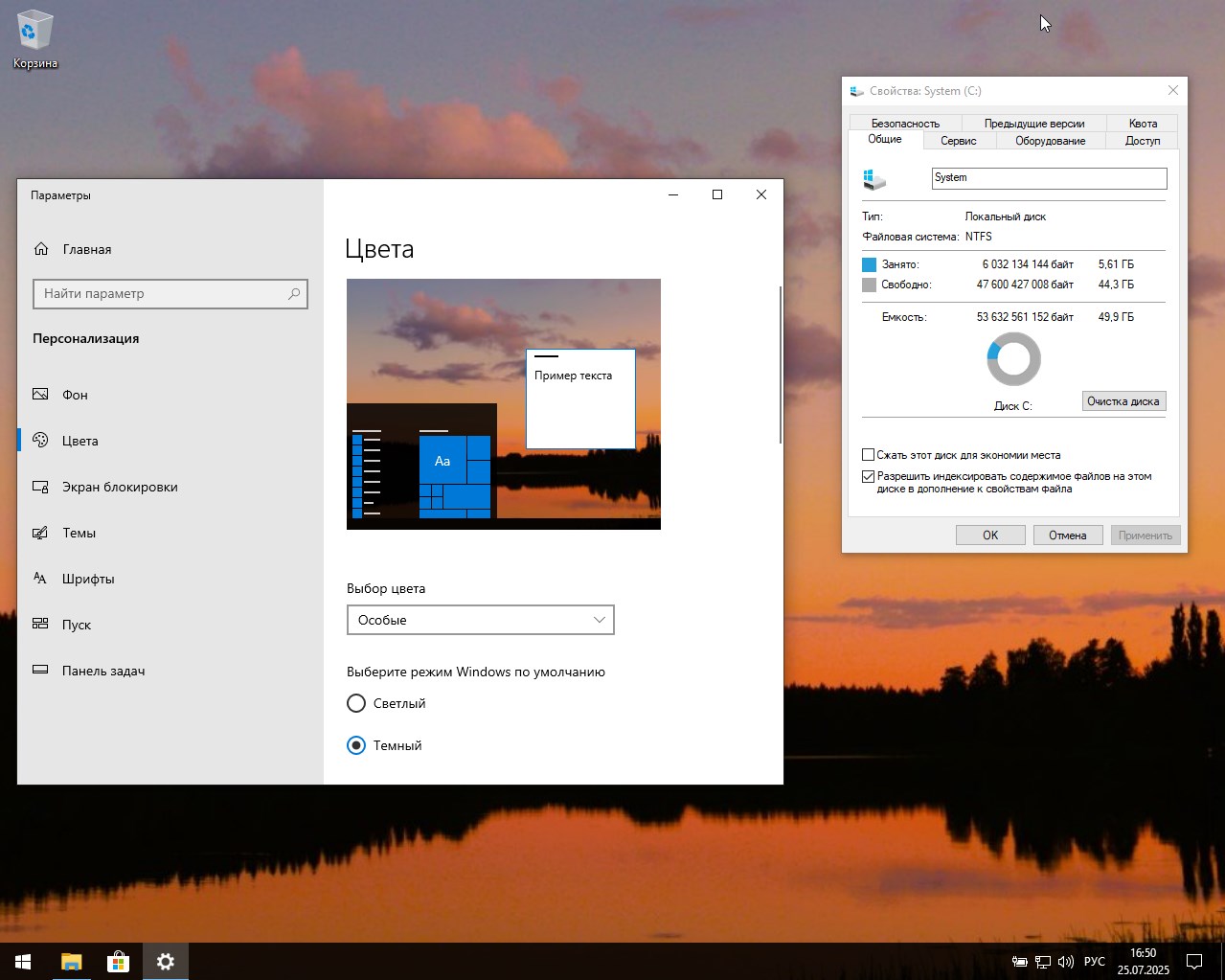Uncheck allow indexing file contents checkbox

tap(869, 476)
